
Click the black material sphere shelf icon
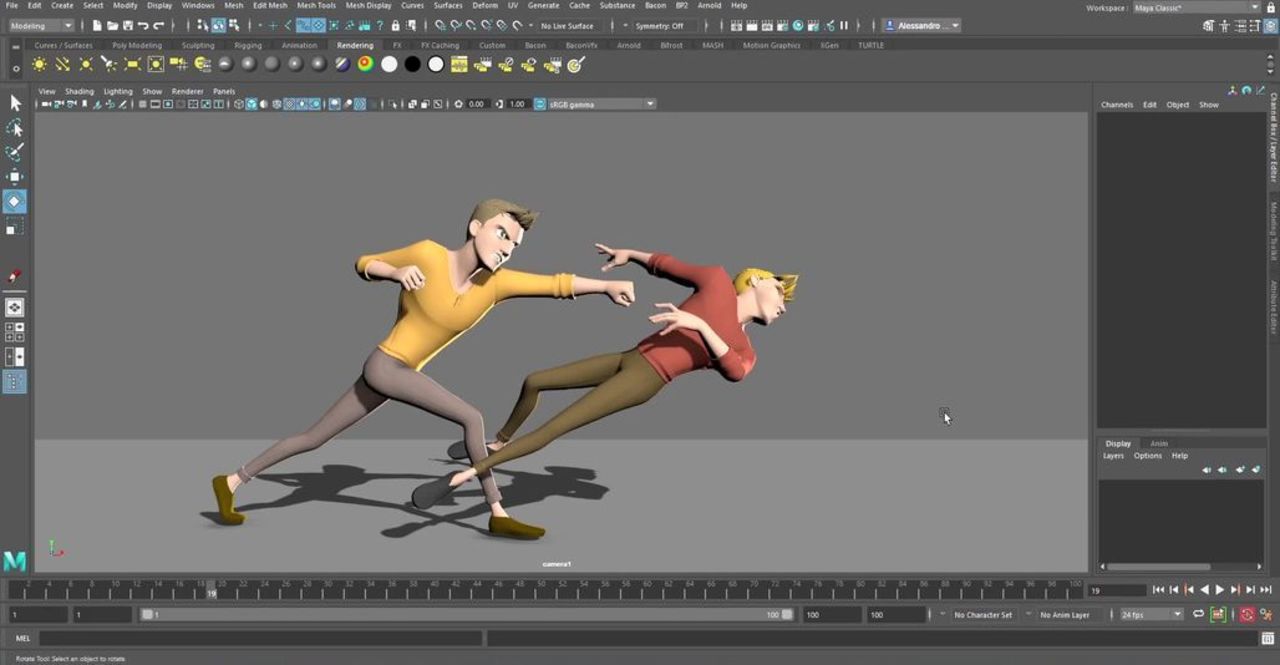pyautogui.click(x=412, y=64)
